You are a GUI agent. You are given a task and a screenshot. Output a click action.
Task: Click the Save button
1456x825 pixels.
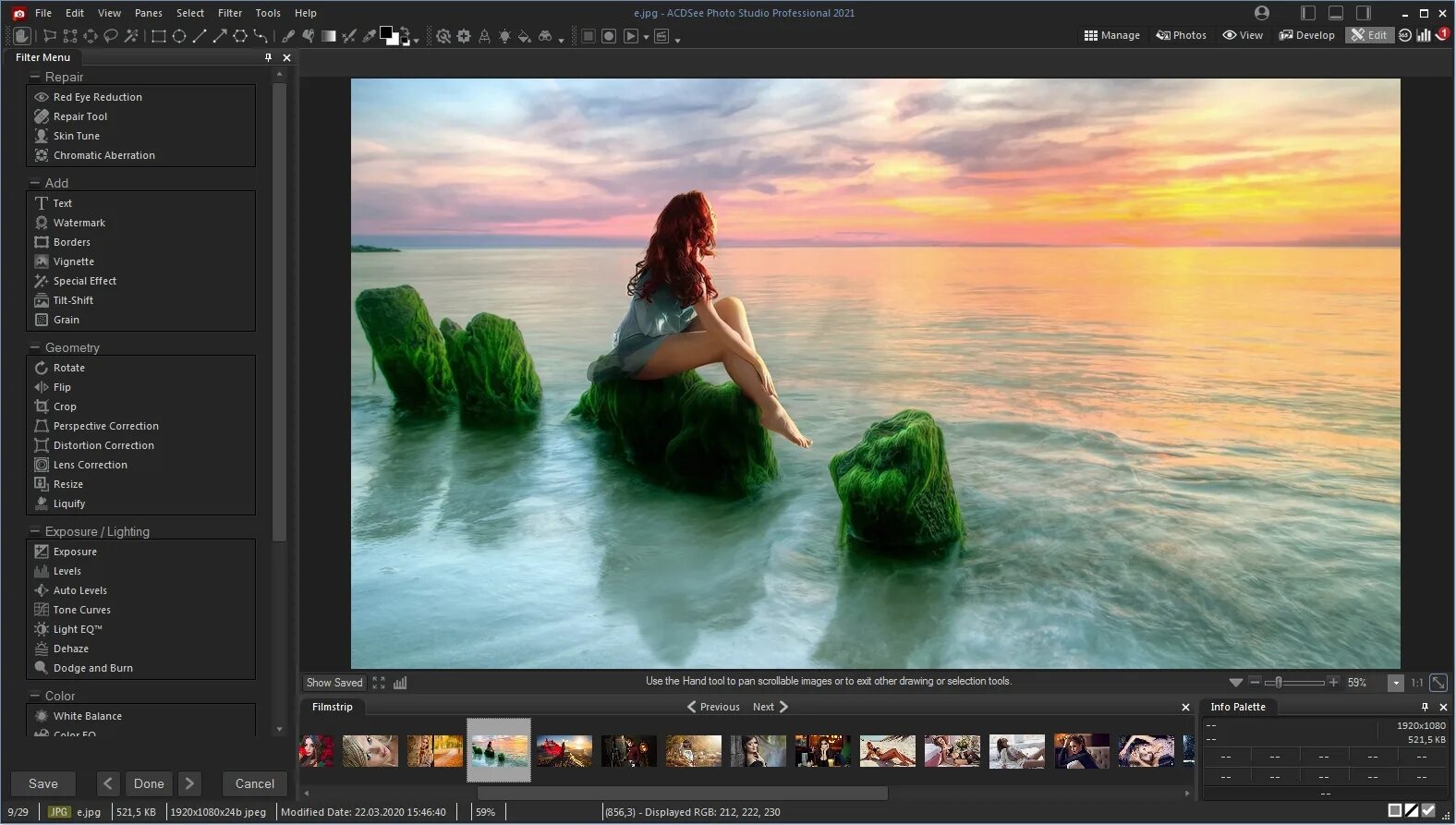point(43,783)
